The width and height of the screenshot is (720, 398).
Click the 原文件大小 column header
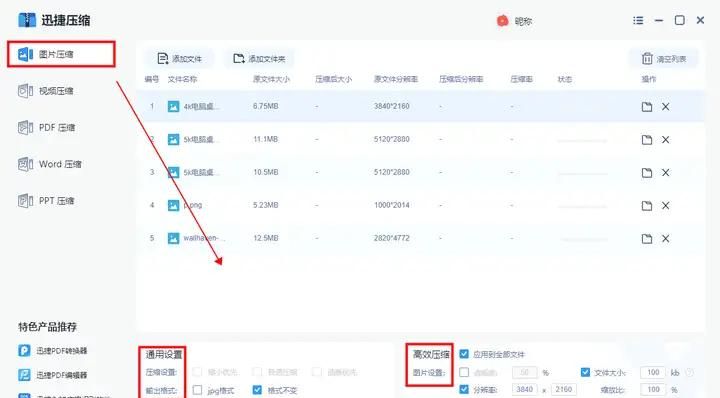click(x=271, y=79)
